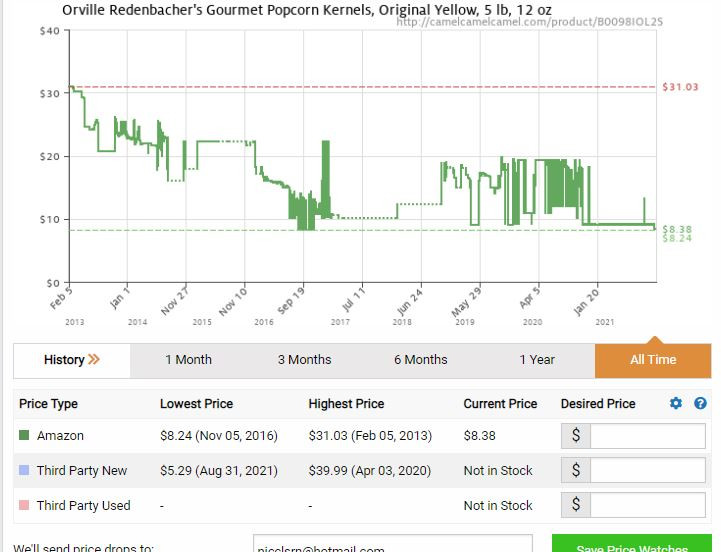Image resolution: width=721 pixels, height=552 pixels.
Task: Click the Third Party Used row label
Action: [x=84, y=506]
